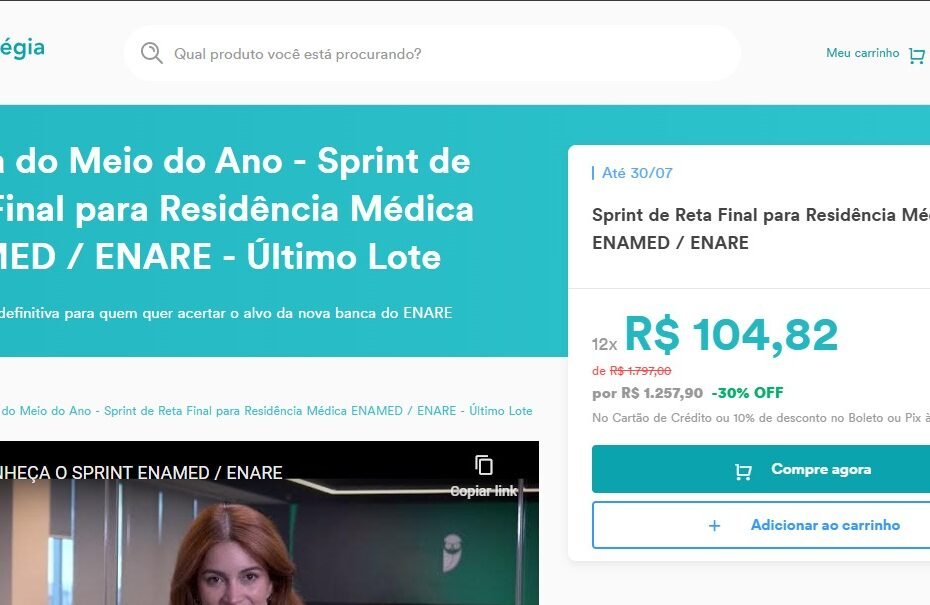Click the -30% OFF discount label
Image resolution: width=930 pixels, height=605 pixels.
point(747,393)
